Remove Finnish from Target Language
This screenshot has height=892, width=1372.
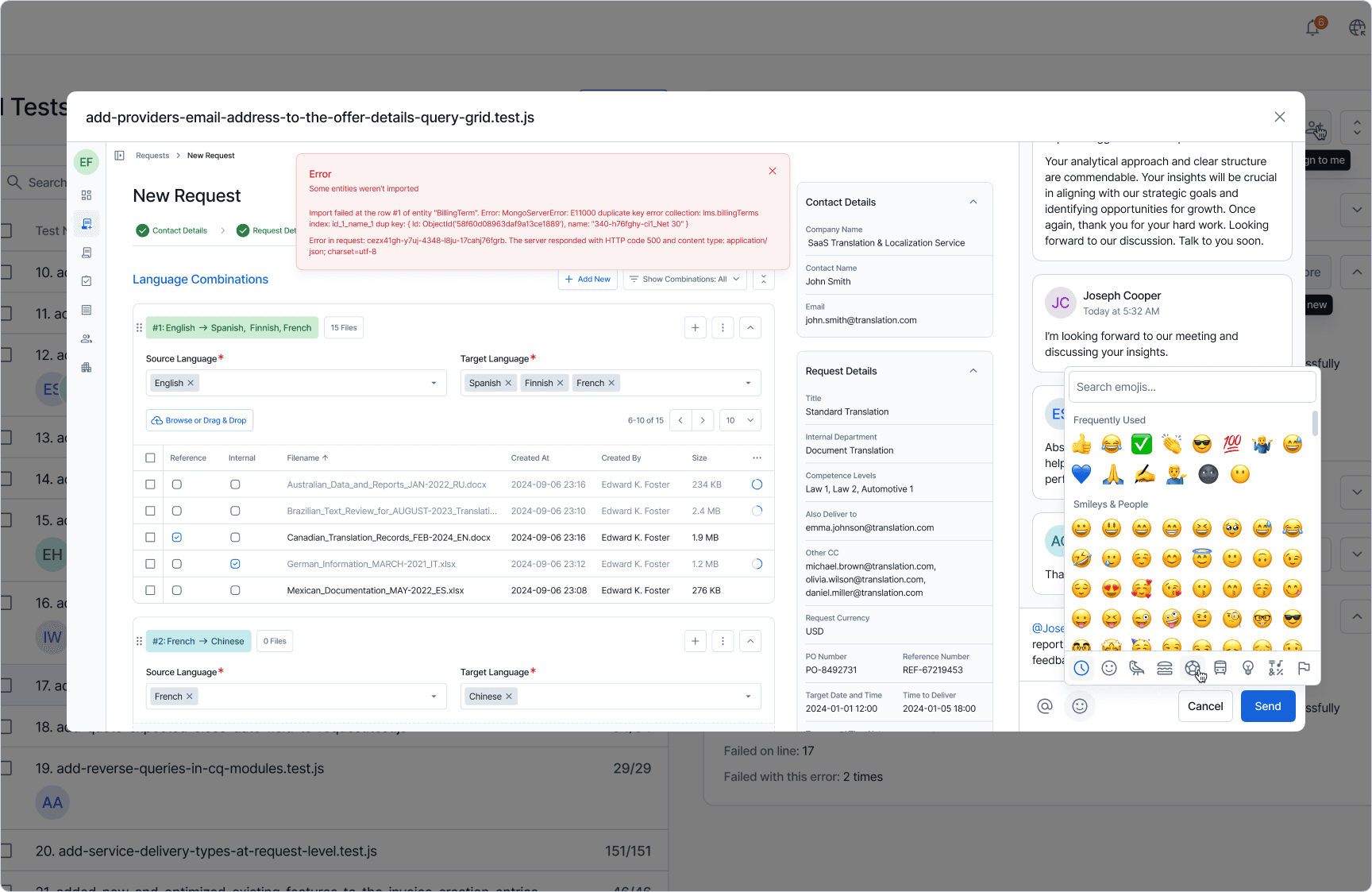(560, 383)
